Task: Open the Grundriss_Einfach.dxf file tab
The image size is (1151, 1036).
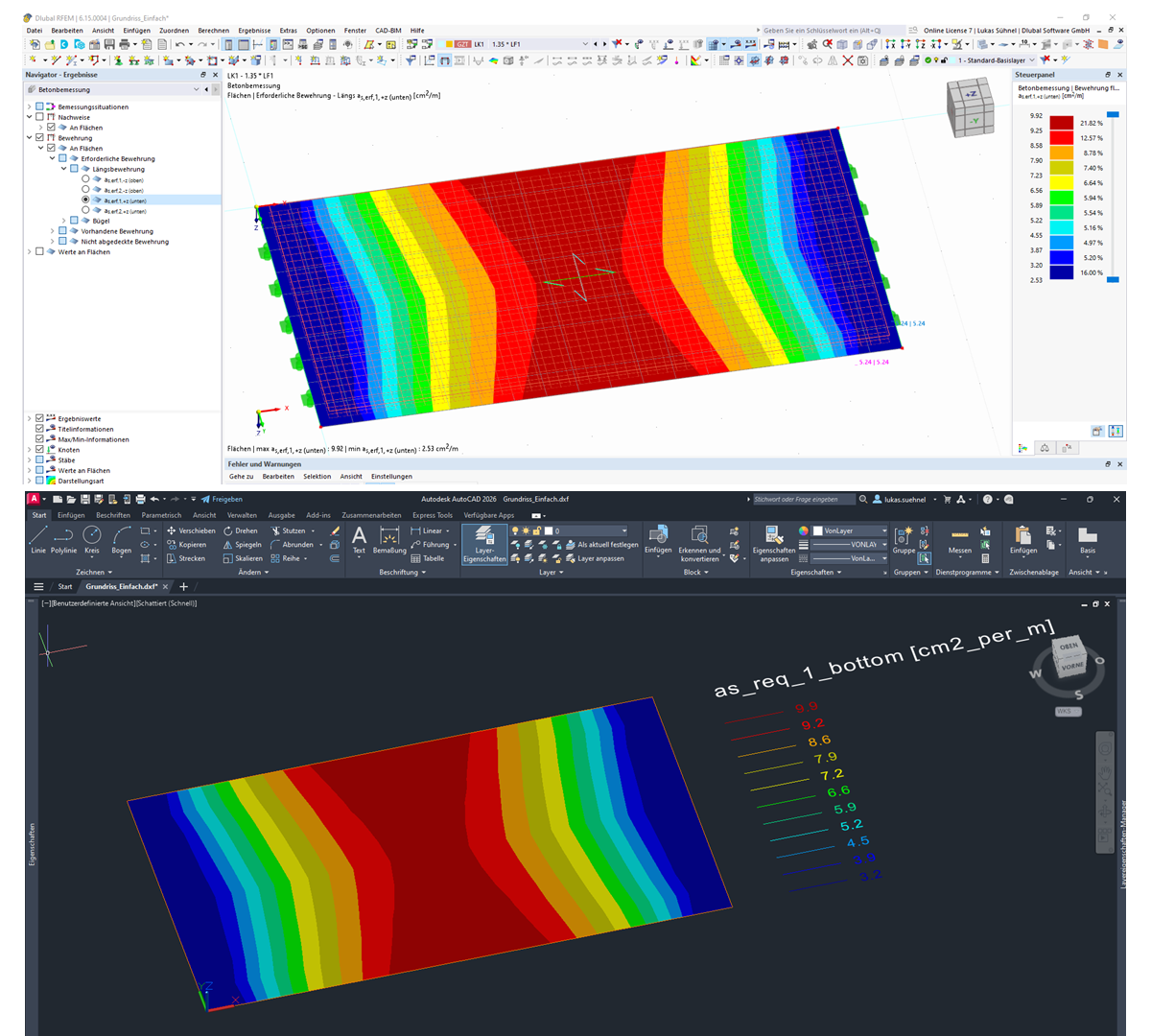Action: (122, 586)
